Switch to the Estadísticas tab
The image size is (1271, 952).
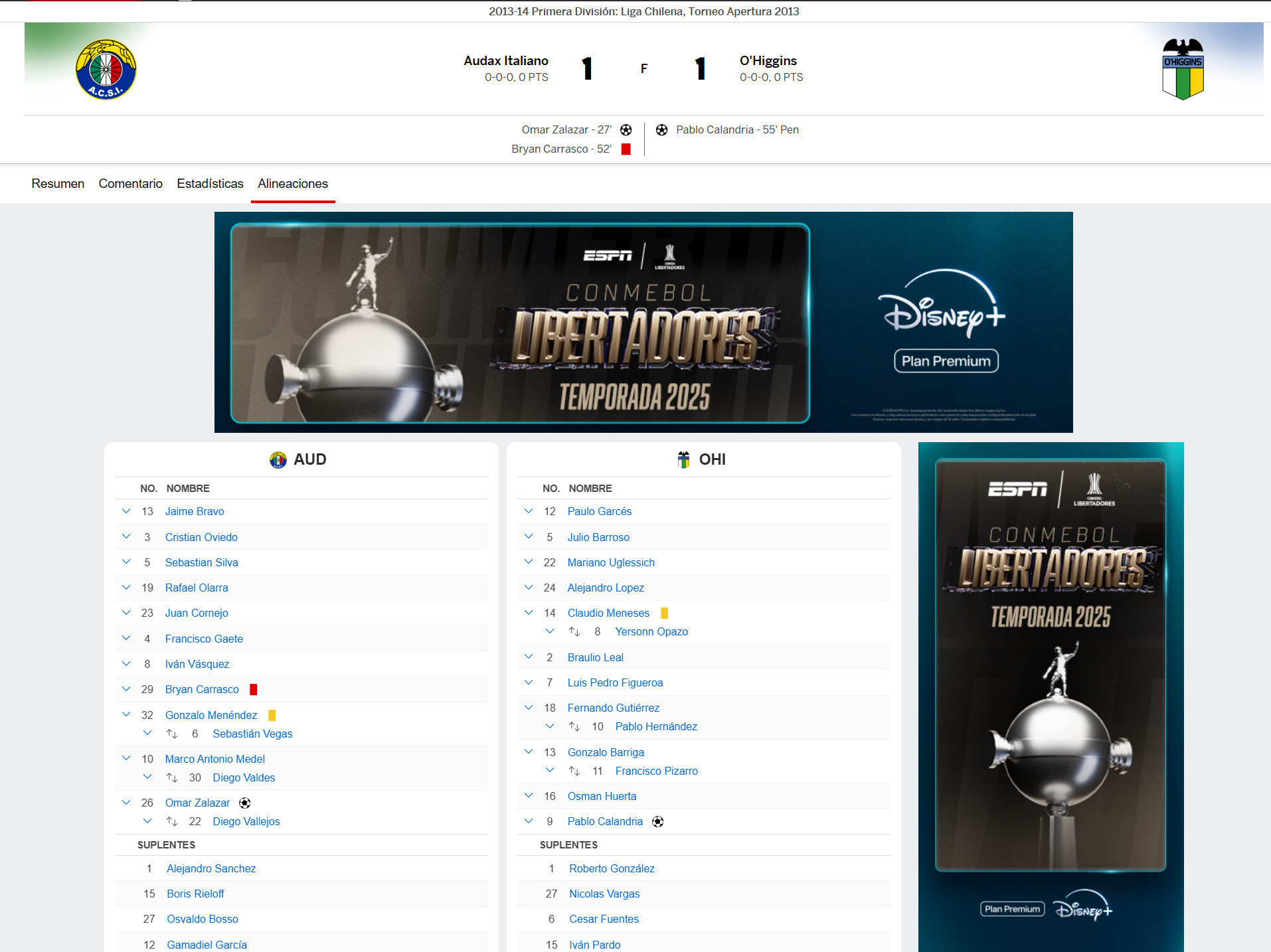[x=210, y=184]
